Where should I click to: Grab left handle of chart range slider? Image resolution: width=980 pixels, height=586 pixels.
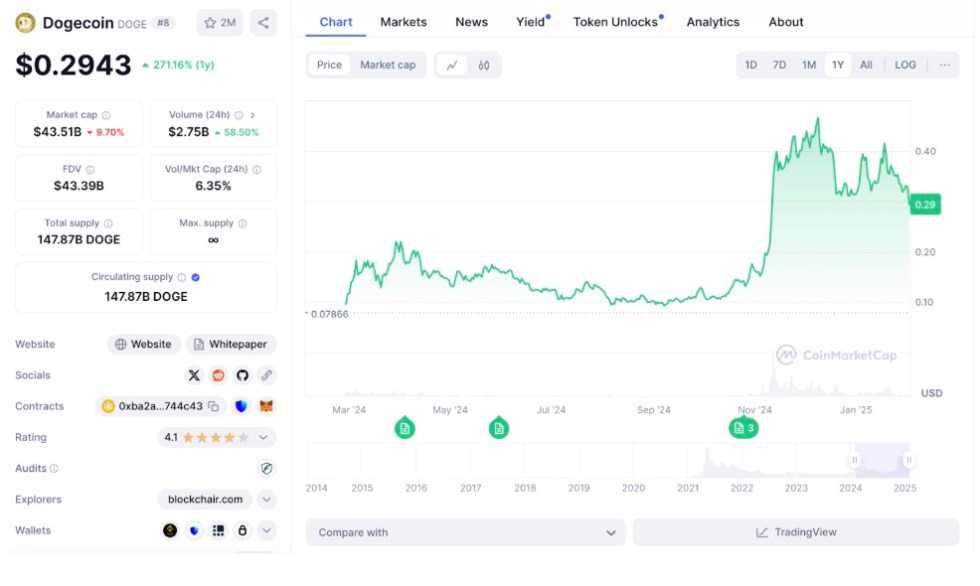click(854, 460)
